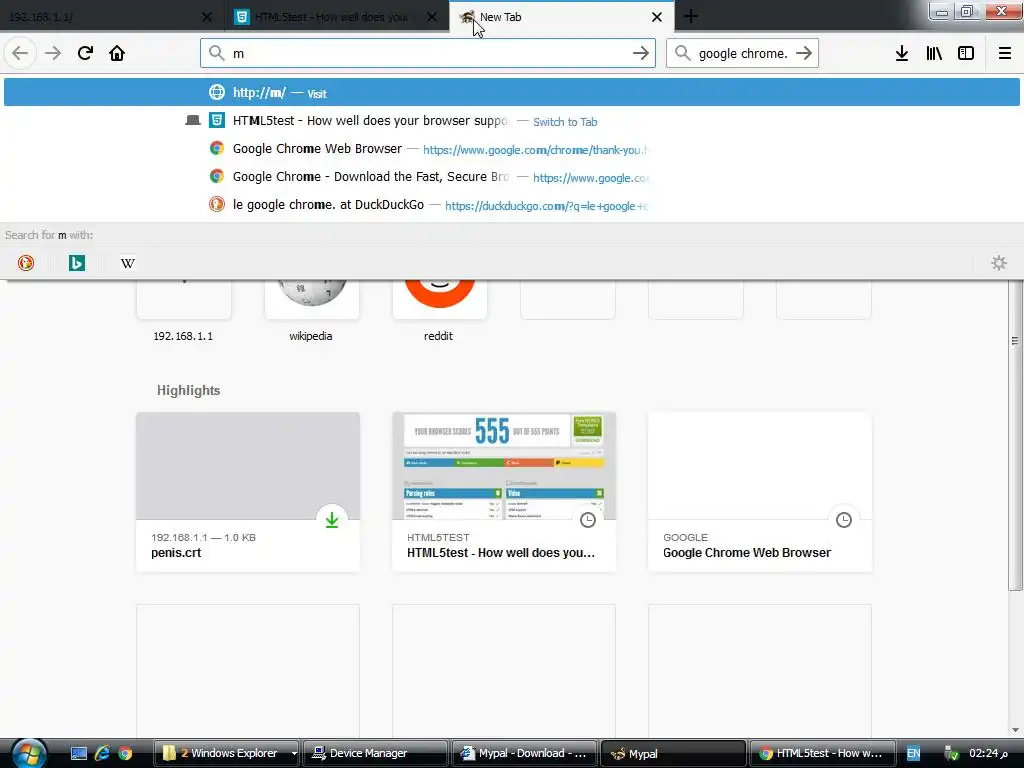This screenshot has width=1024, height=768.
Task: Open the Downloads panel
Action: point(902,53)
